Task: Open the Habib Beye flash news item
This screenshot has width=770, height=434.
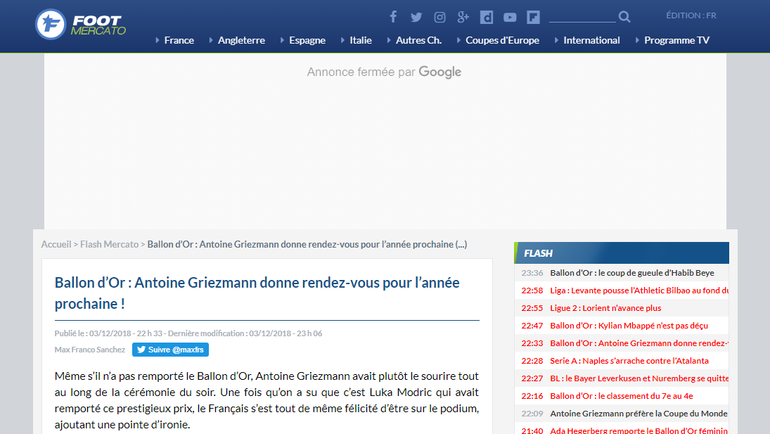Action: (x=632, y=273)
